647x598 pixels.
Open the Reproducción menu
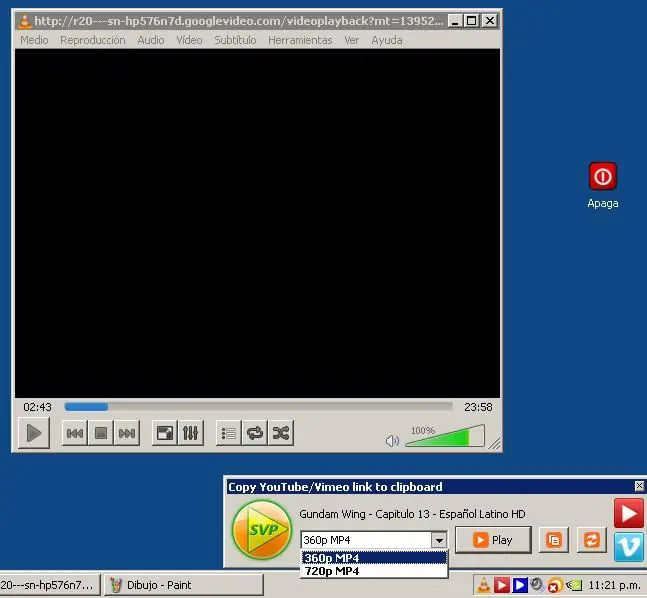92,40
